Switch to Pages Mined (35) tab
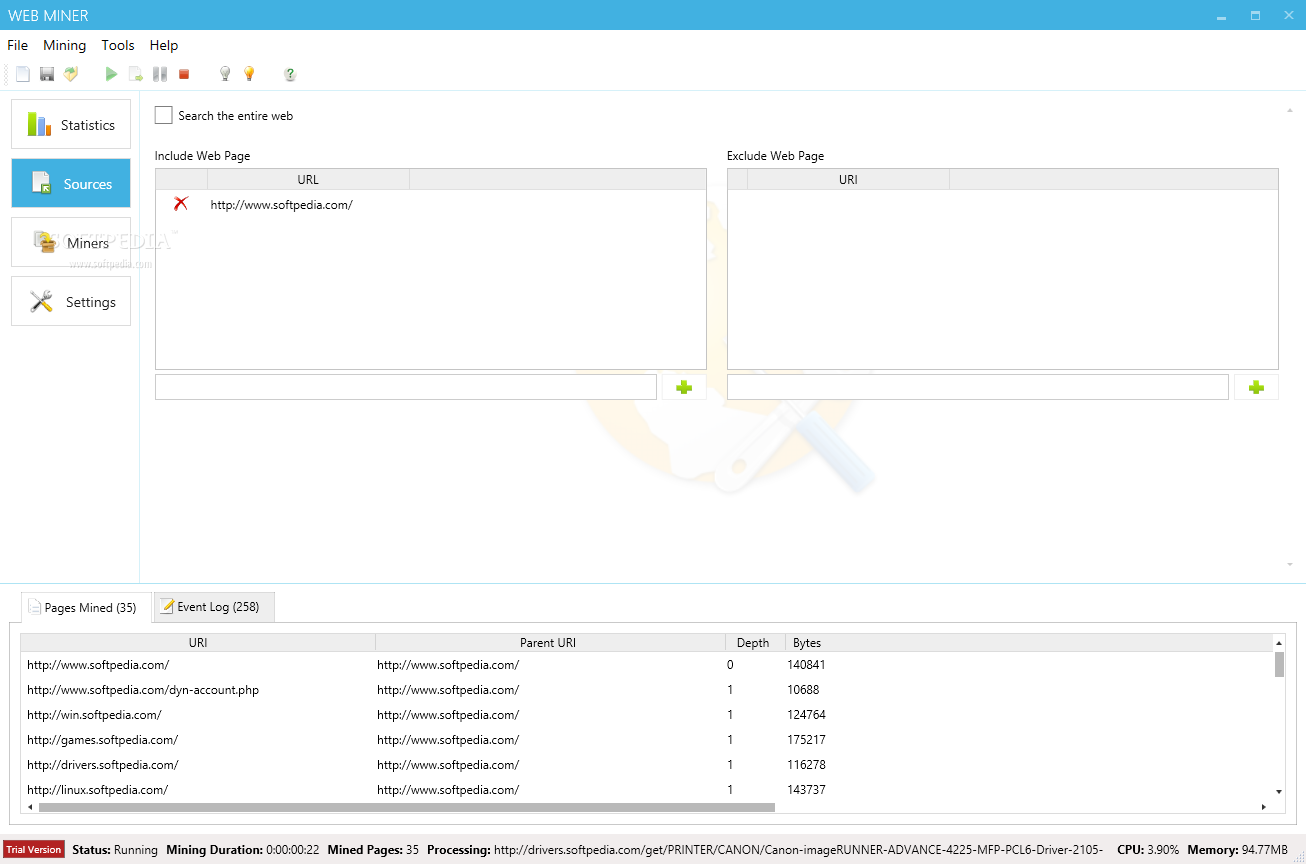The image size is (1306, 864). pyautogui.click(x=86, y=607)
